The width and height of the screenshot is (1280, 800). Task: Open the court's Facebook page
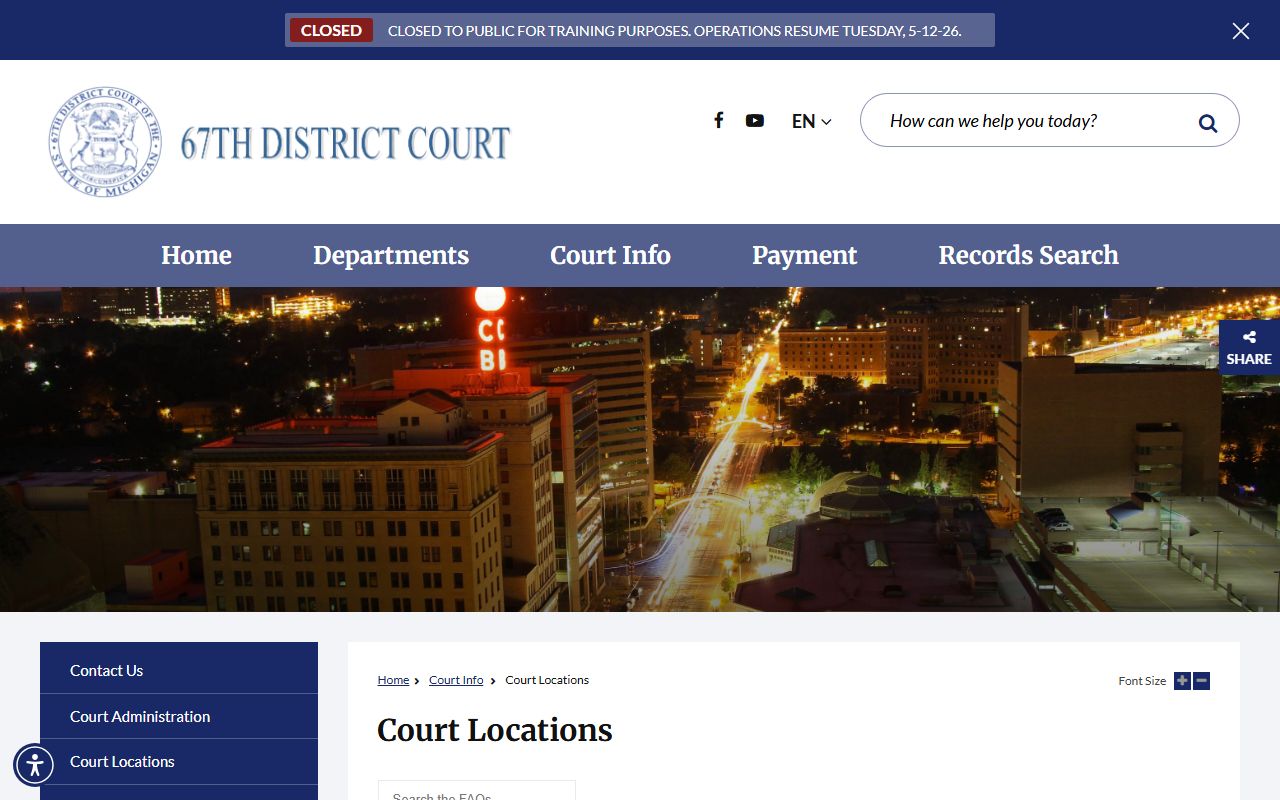click(718, 120)
